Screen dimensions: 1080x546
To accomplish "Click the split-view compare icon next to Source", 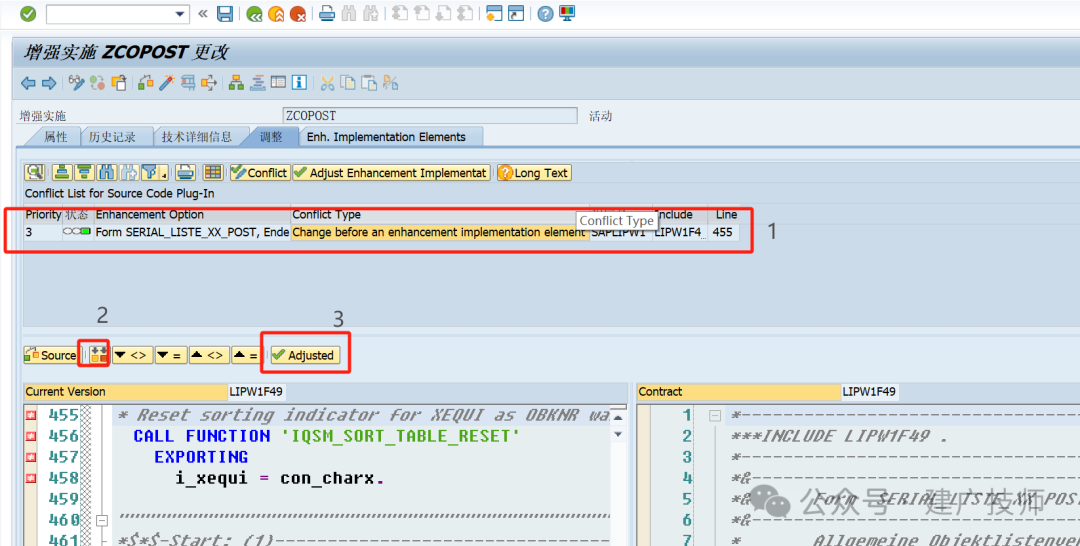I will point(98,355).
